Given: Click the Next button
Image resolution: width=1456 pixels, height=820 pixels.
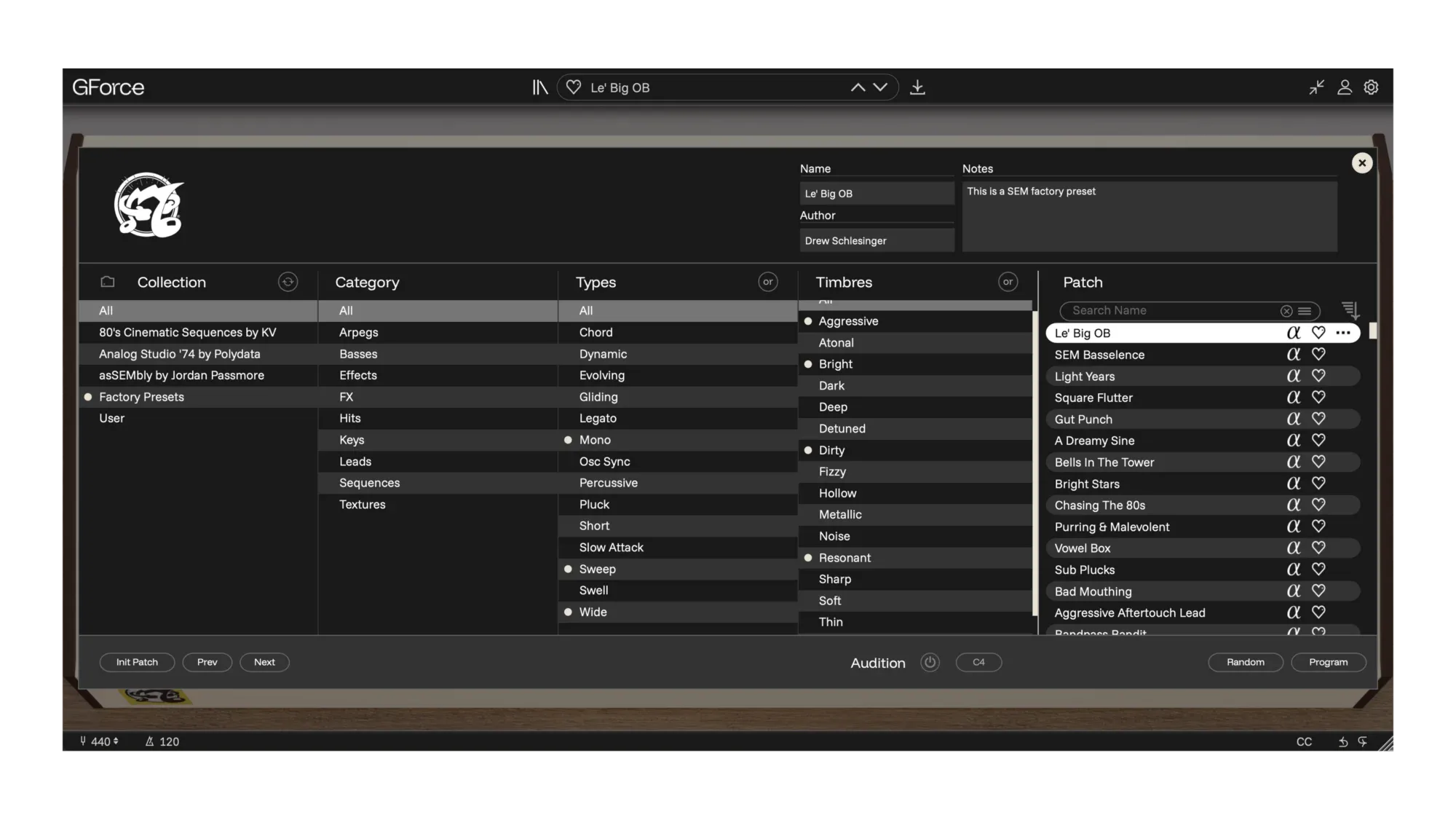Looking at the screenshot, I should coord(264,662).
